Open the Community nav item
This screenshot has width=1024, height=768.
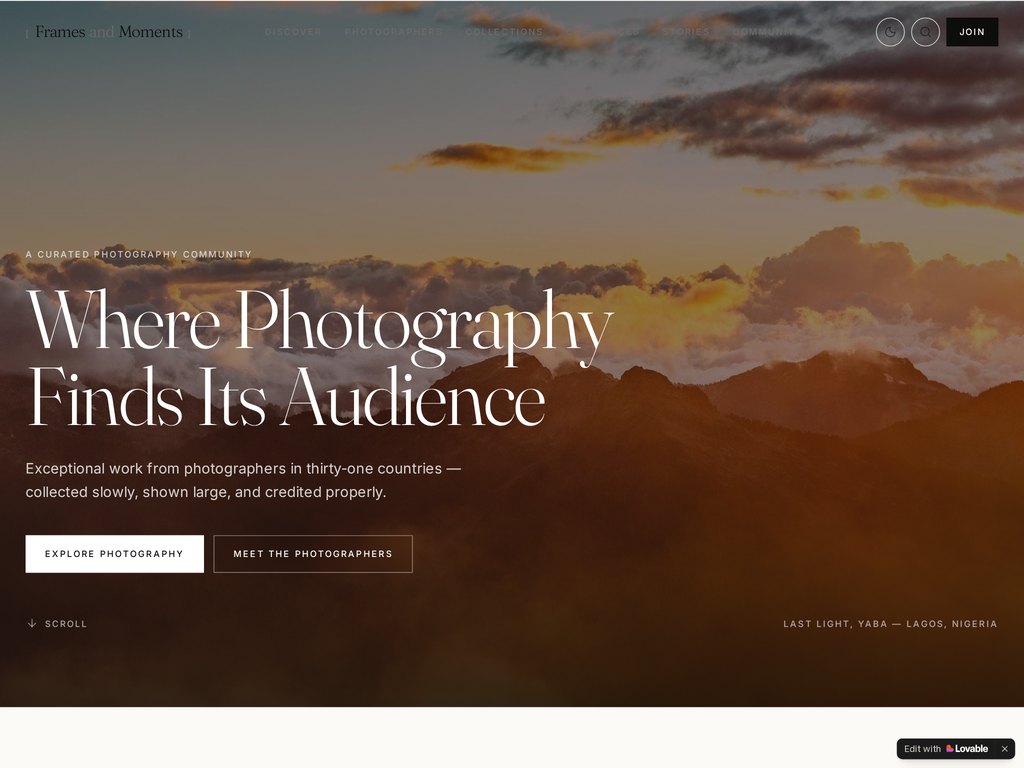765,32
